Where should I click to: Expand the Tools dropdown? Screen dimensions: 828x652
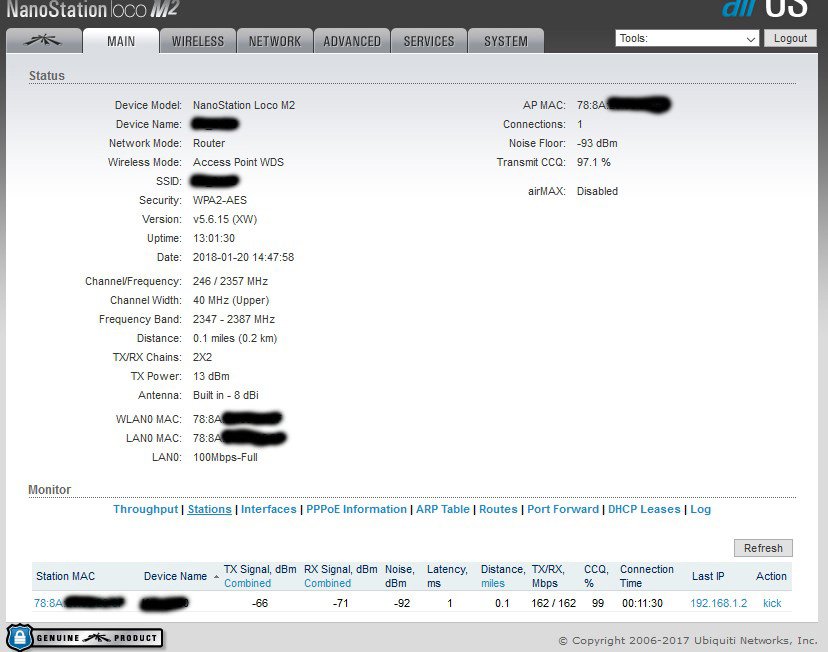tap(687, 39)
